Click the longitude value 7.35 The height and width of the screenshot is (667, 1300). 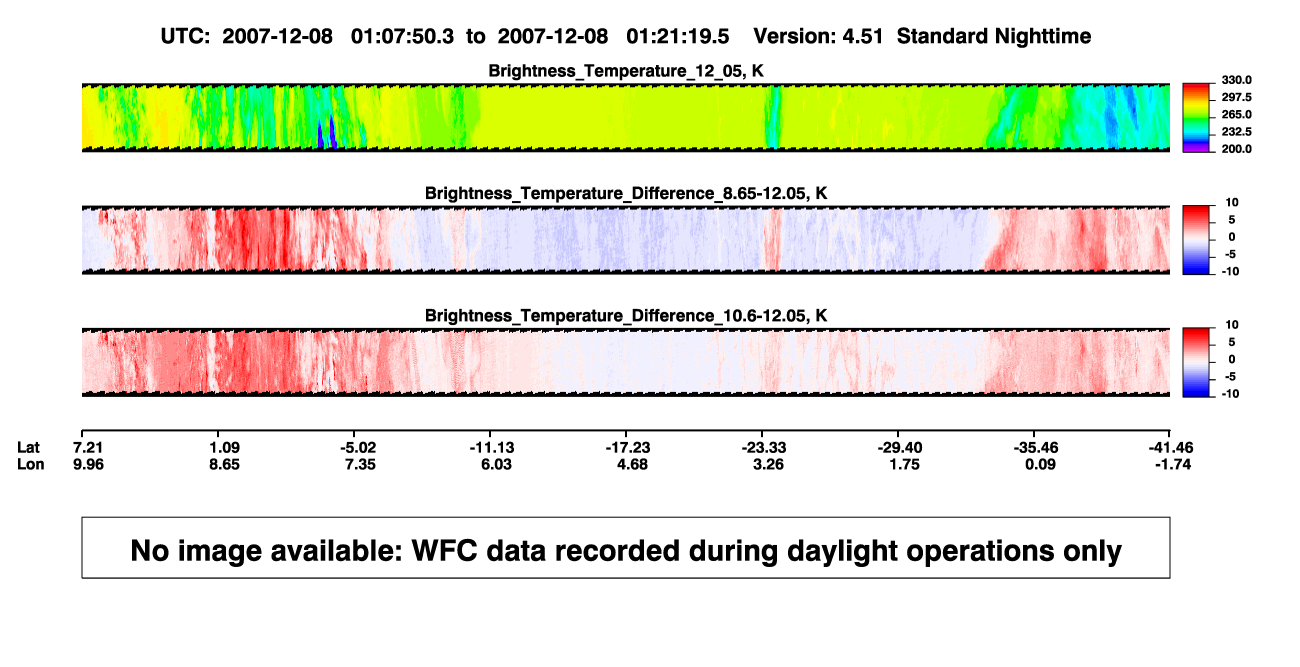360,464
